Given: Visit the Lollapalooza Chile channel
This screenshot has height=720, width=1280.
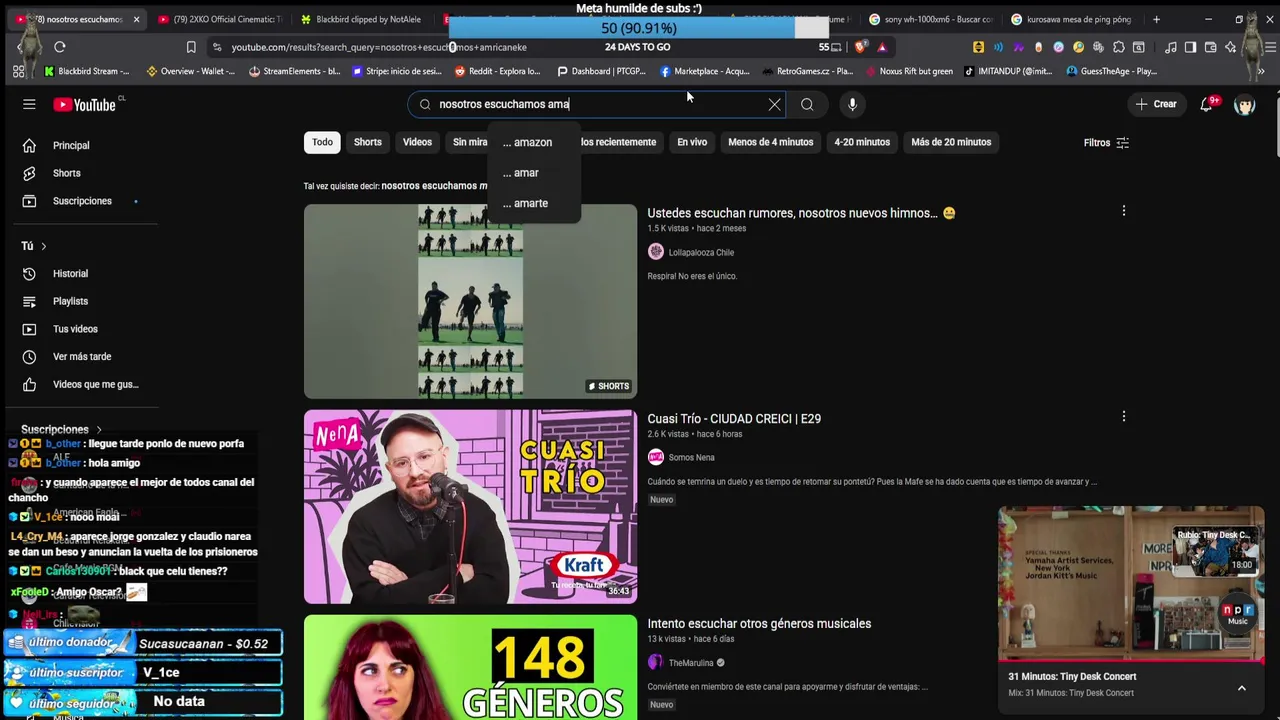Looking at the screenshot, I should point(701,252).
